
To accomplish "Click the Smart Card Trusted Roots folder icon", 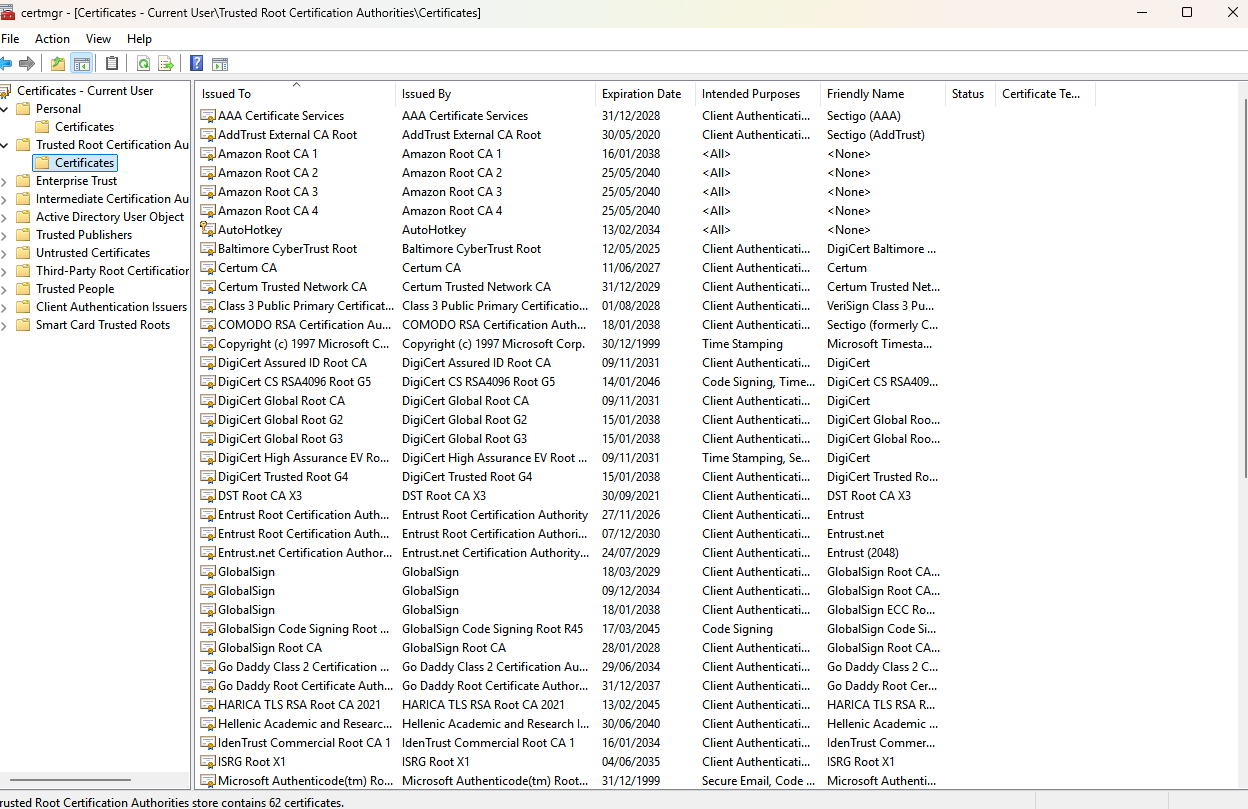I will [23, 325].
